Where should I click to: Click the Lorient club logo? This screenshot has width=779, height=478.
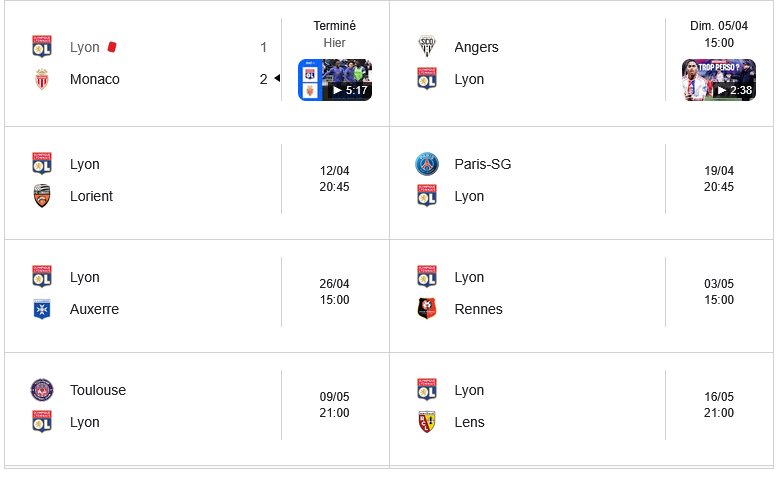point(42,196)
